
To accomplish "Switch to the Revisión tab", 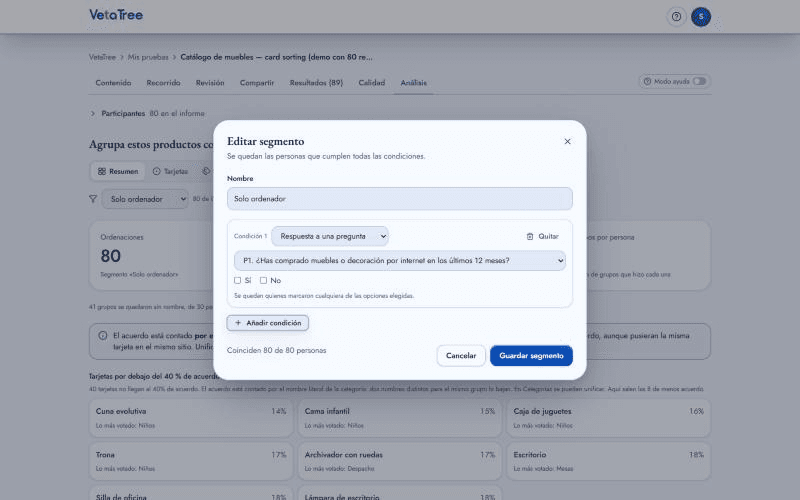I will (x=210, y=83).
